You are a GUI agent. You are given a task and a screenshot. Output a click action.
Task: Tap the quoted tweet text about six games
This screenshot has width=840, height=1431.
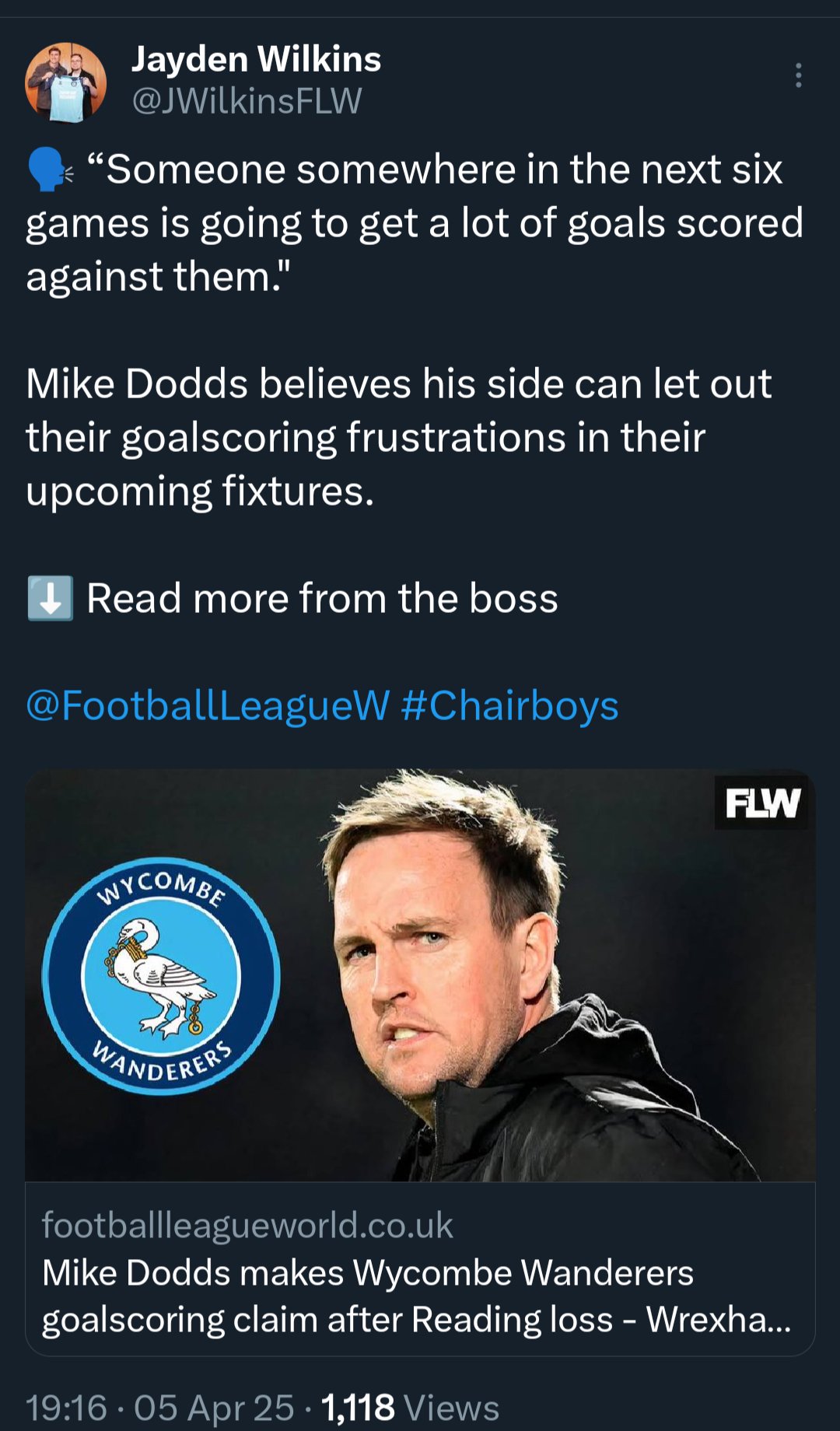(x=415, y=223)
